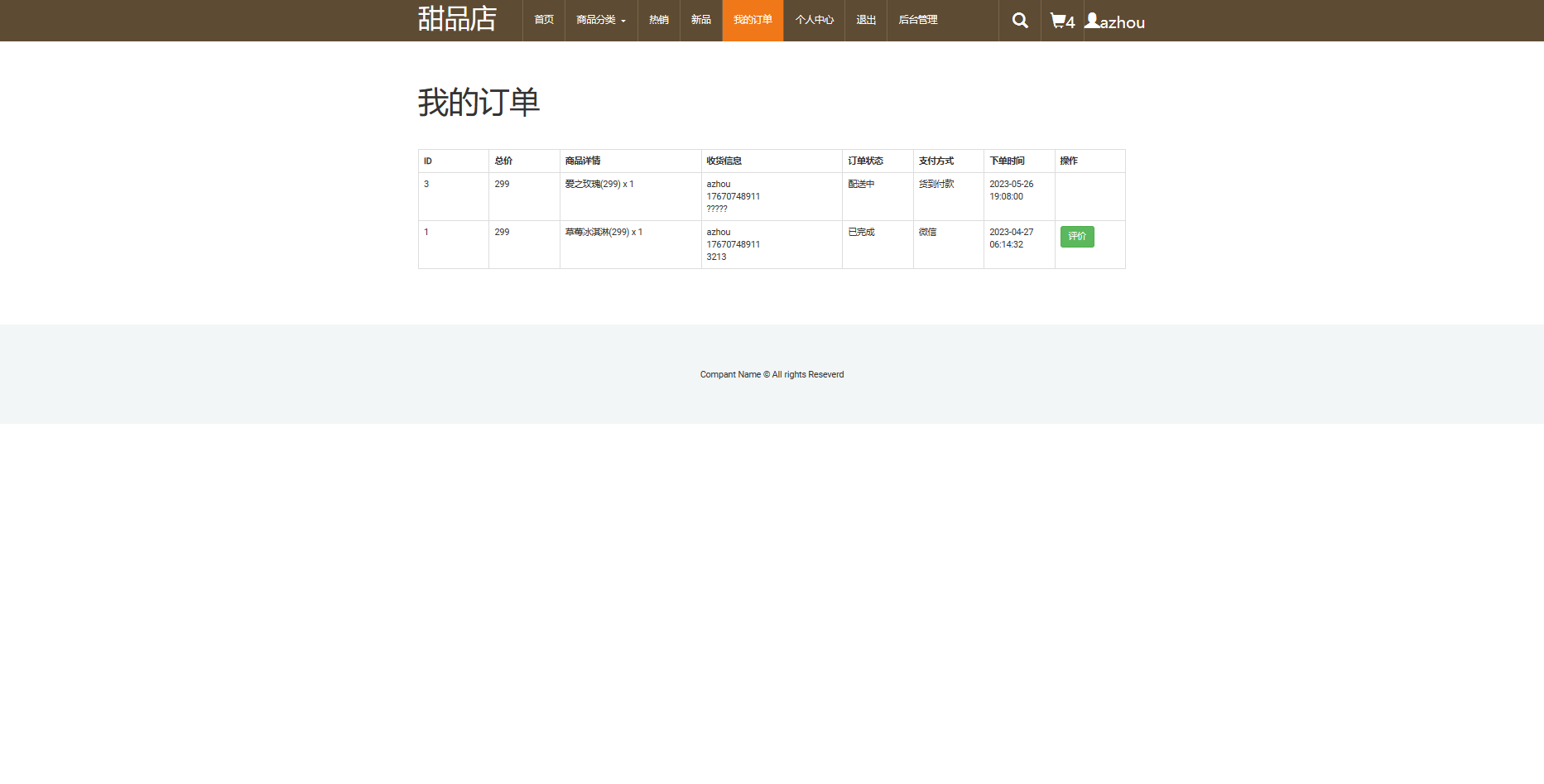
Task: Open 后台管理 admin link
Action: coord(918,20)
